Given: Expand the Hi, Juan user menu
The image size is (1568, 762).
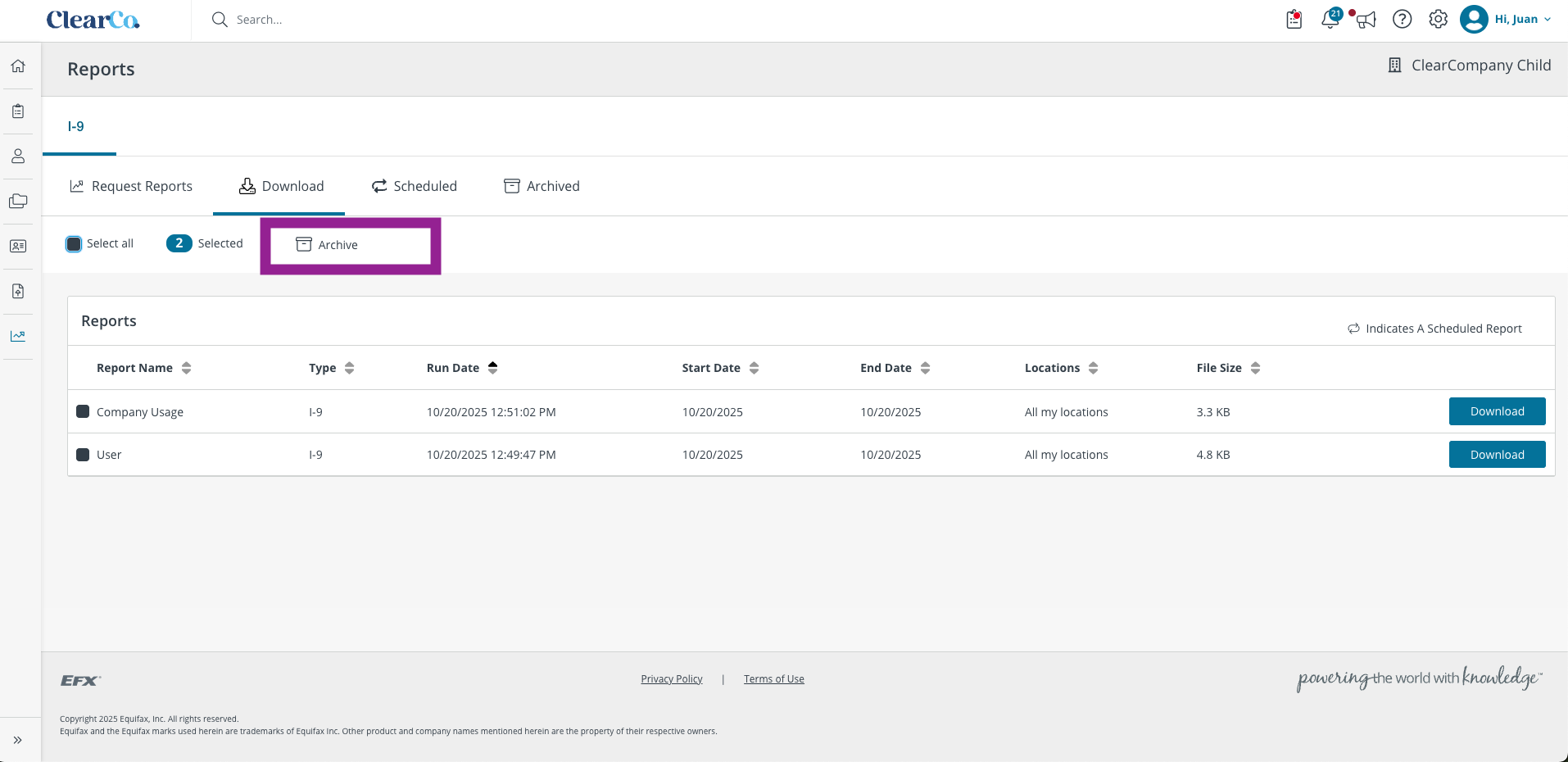Looking at the screenshot, I should pos(1506,19).
